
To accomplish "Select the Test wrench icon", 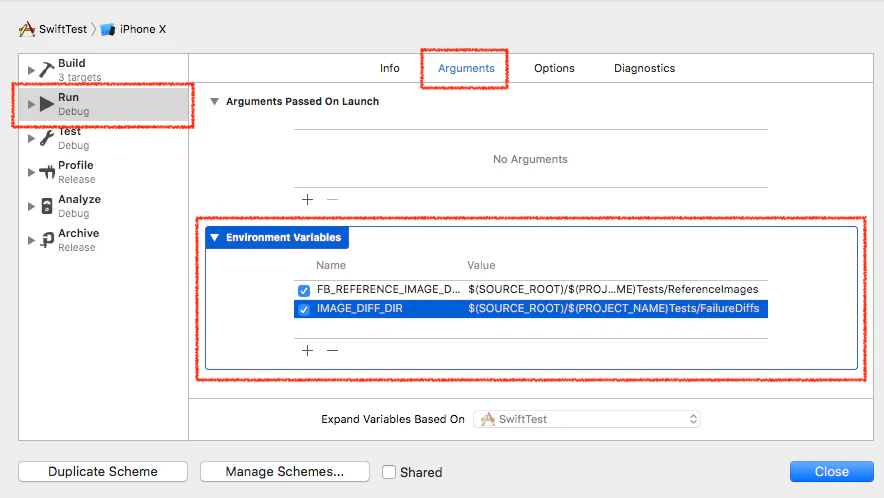I will [47, 138].
